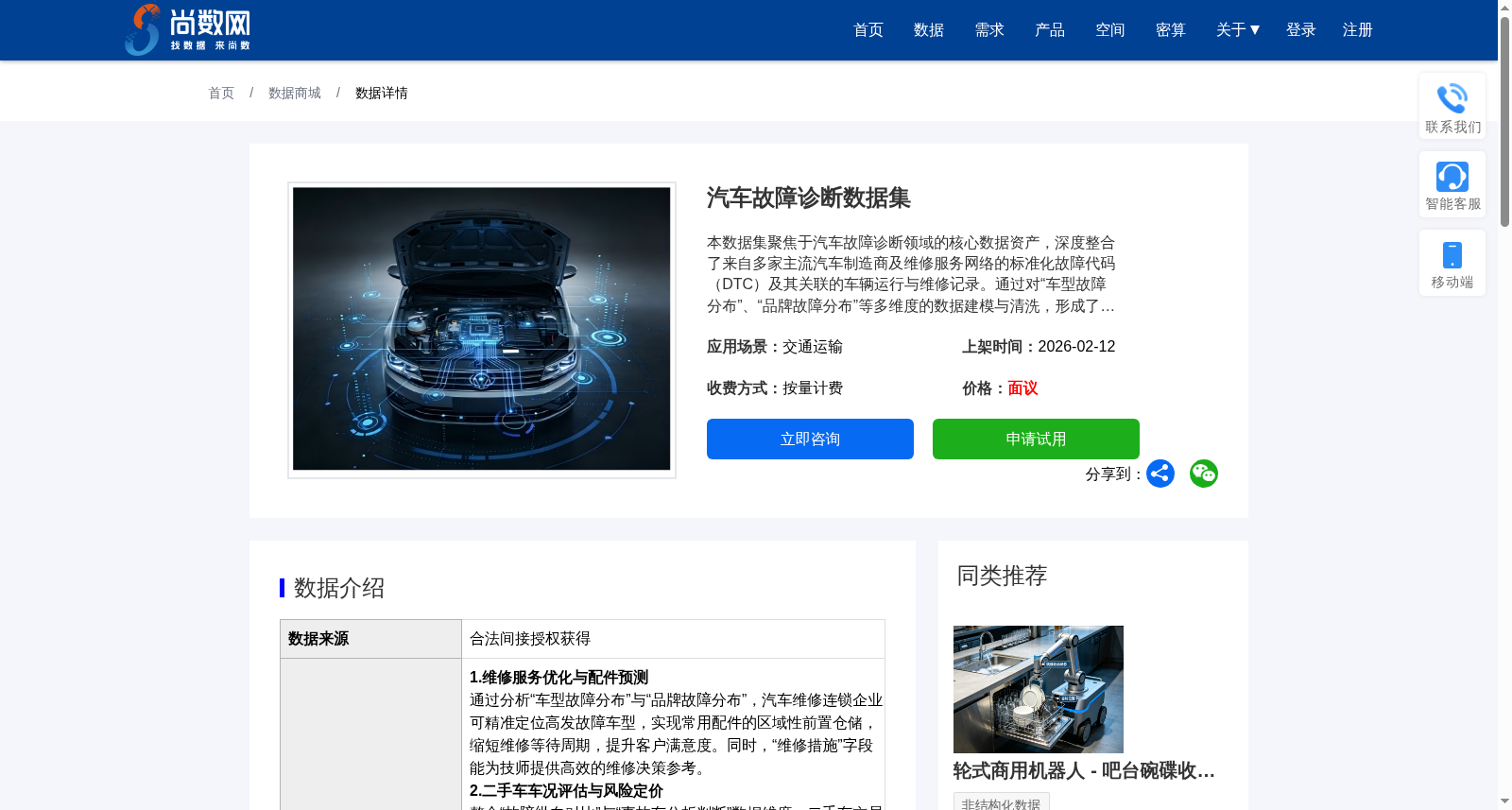Click the 上架时间 2026-02-12 text
1512x810 pixels.
coord(1039,347)
